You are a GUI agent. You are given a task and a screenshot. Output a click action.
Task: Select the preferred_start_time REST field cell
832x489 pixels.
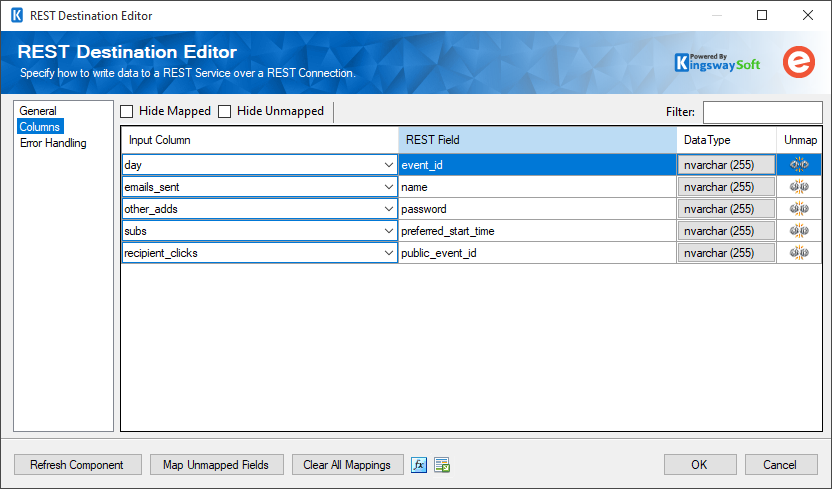(538, 231)
